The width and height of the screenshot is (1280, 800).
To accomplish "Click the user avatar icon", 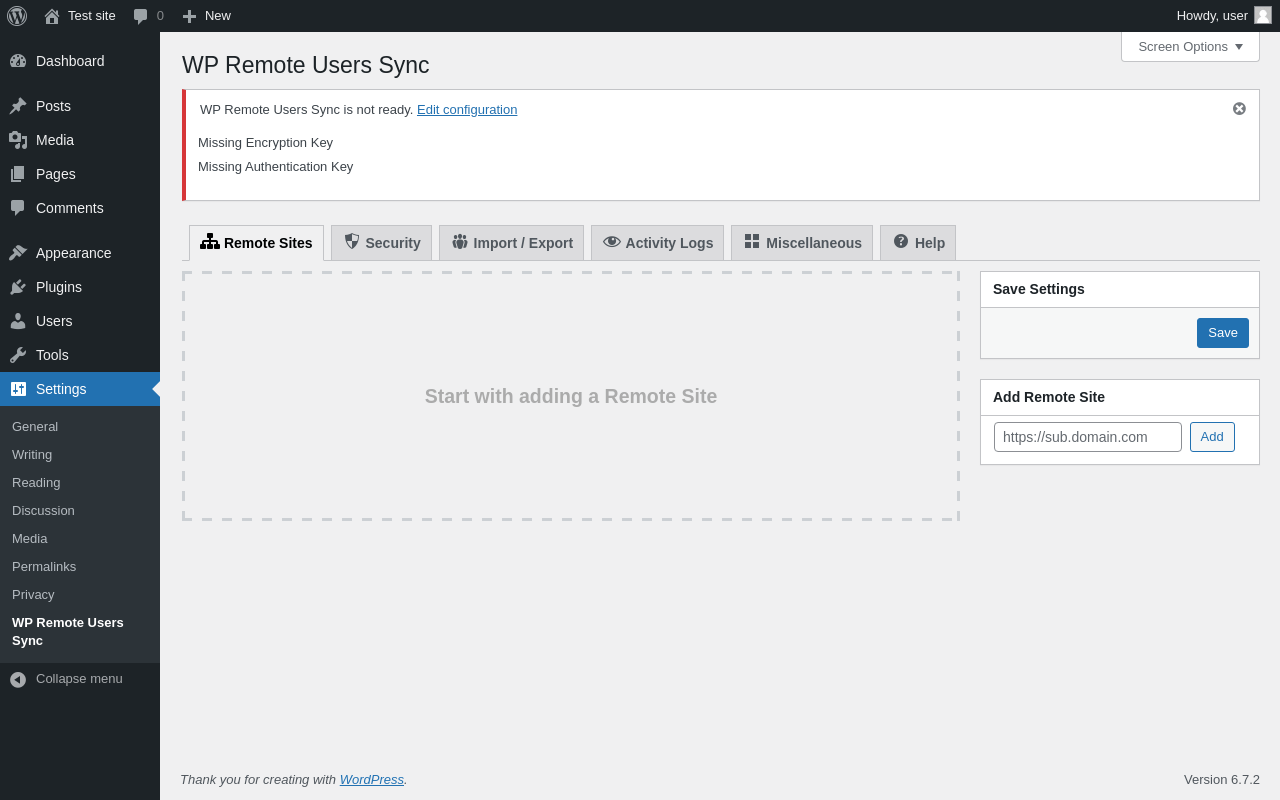I will click(x=1263, y=15).
